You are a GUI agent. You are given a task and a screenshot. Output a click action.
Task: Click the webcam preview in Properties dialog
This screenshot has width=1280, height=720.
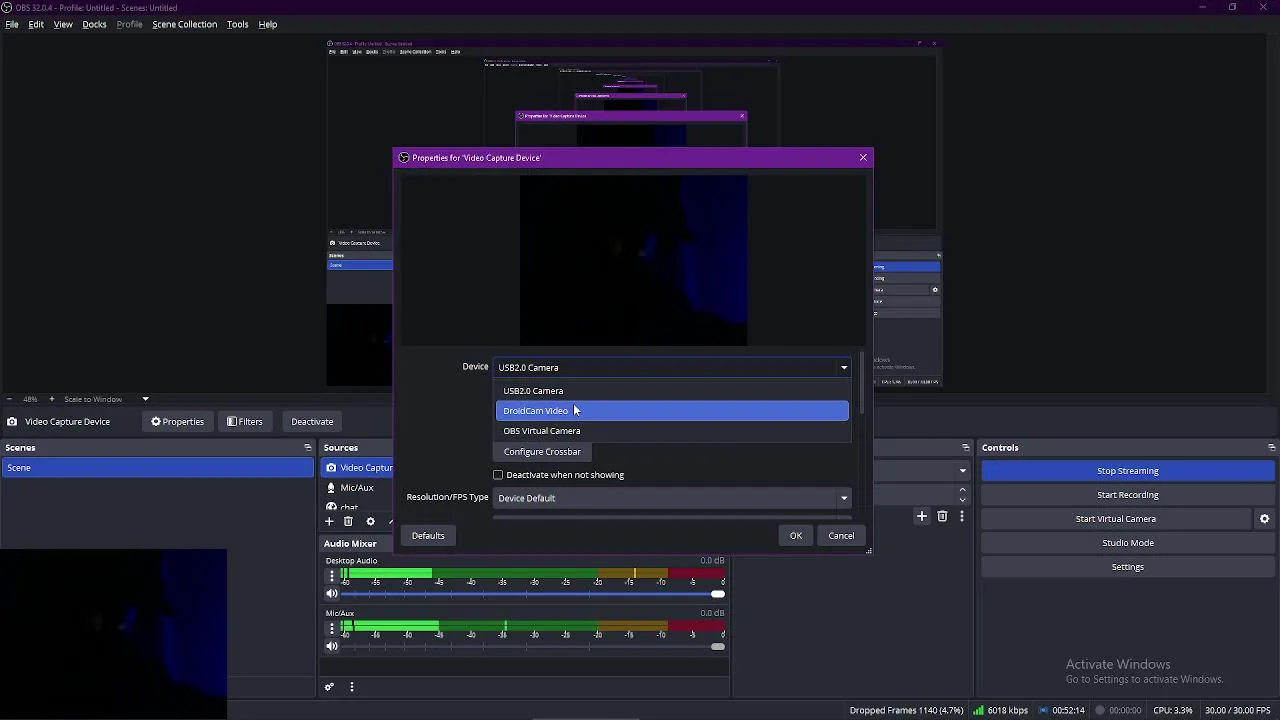pos(633,260)
